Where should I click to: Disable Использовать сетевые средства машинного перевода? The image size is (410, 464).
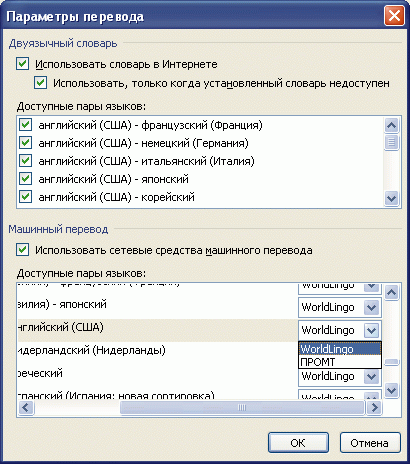(22, 250)
